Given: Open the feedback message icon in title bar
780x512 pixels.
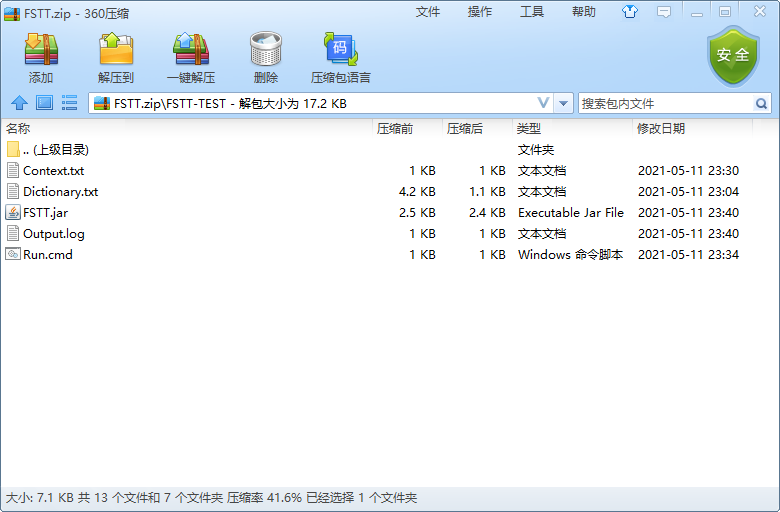Looking at the screenshot, I should click(x=664, y=12).
